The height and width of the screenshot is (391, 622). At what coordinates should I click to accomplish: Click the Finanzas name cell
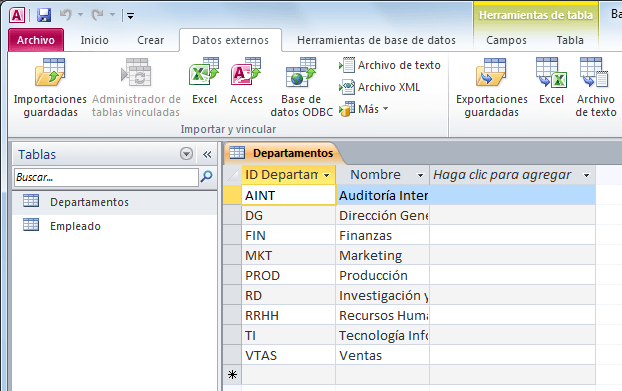(x=383, y=236)
